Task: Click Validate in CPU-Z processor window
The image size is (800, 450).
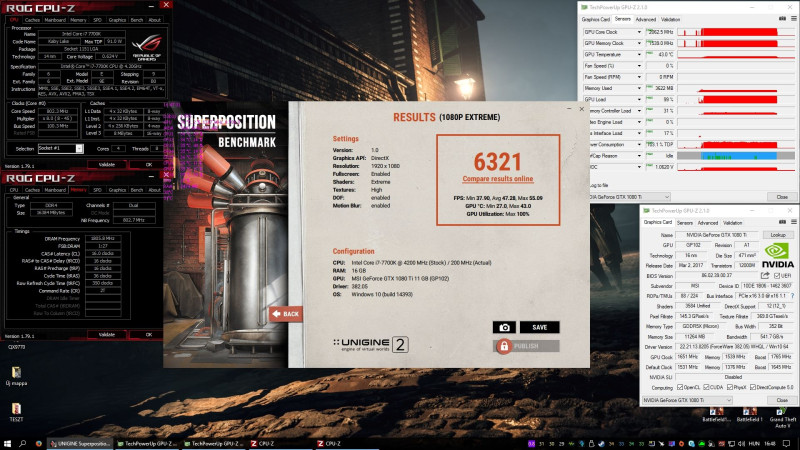Action: [107, 165]
